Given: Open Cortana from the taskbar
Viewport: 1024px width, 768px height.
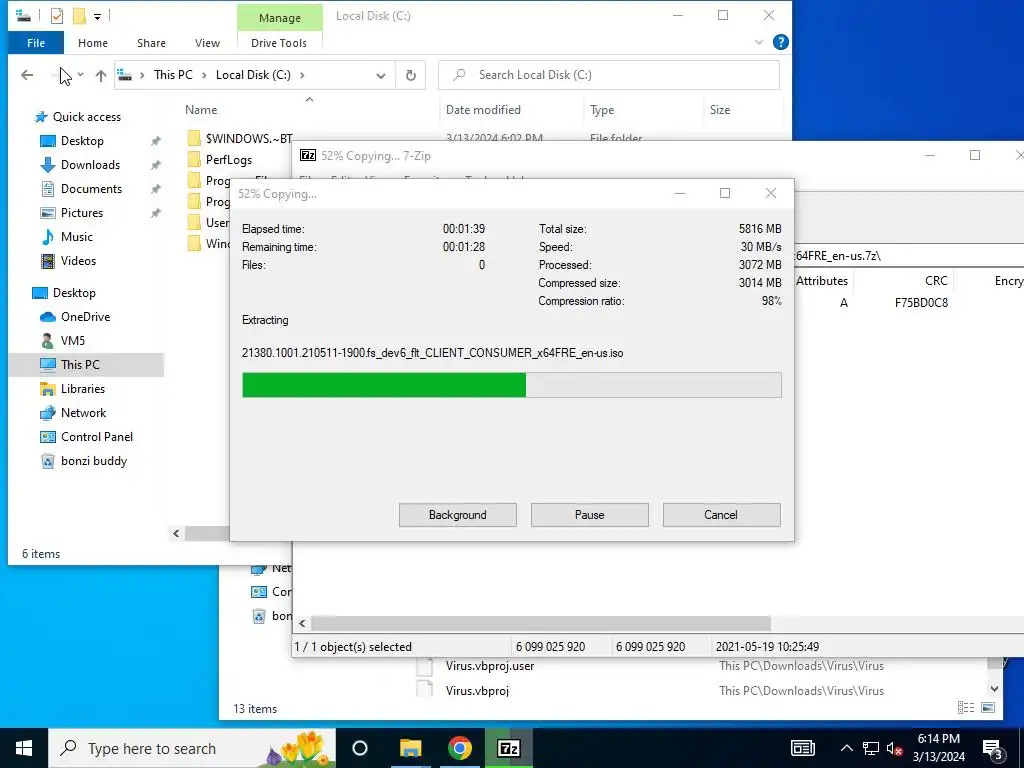Looking at the screenshot, I should (360, 748).
